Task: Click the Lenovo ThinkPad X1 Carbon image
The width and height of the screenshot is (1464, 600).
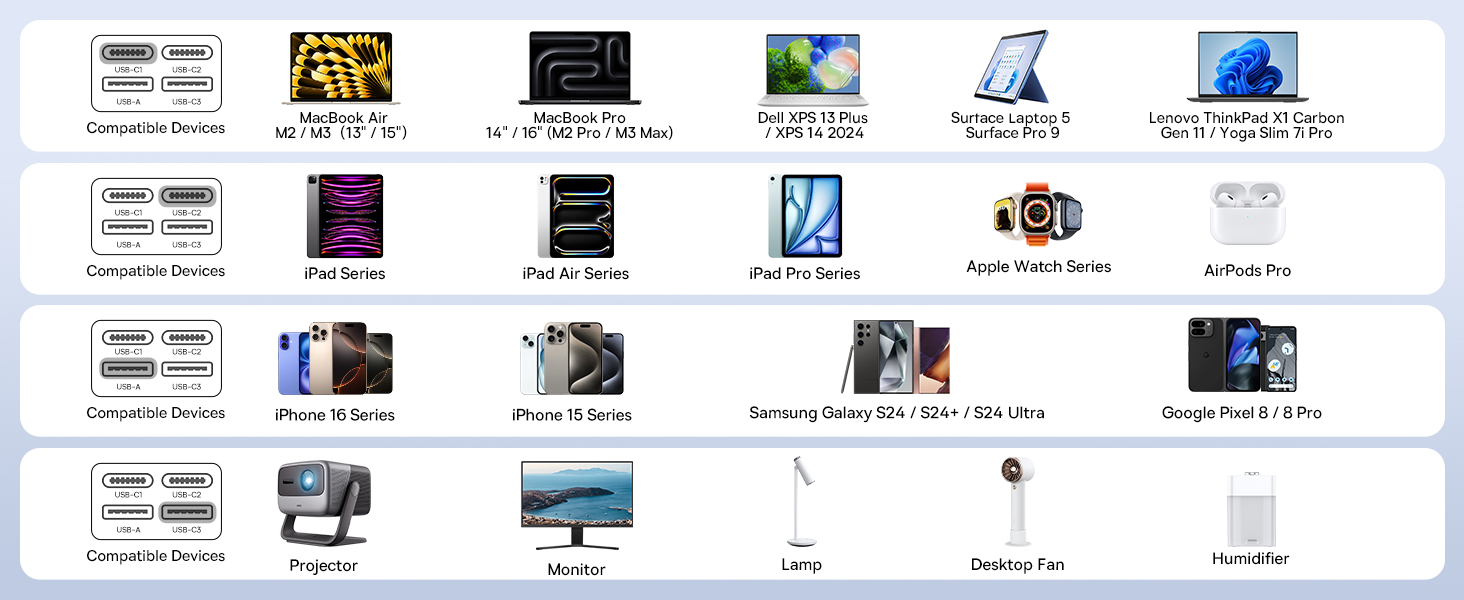Action: click(1247, 67)
